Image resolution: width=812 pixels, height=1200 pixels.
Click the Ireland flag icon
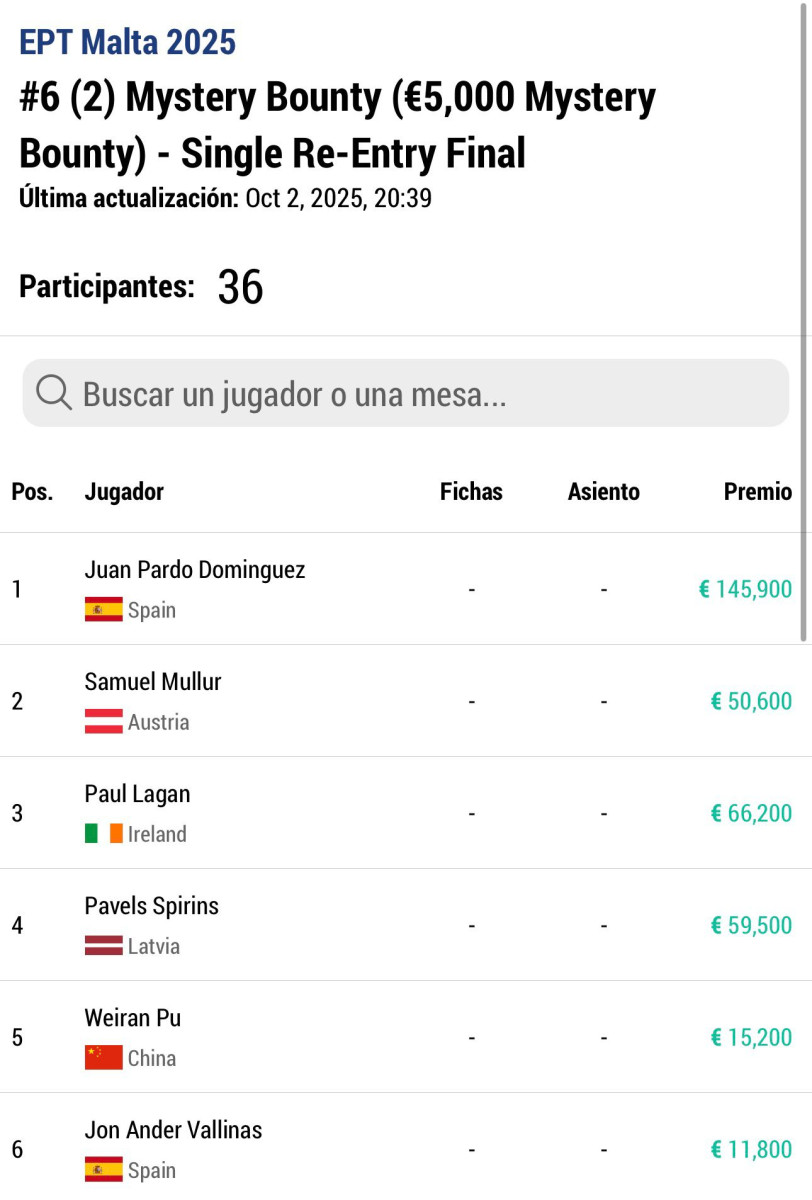coord(104,834)
